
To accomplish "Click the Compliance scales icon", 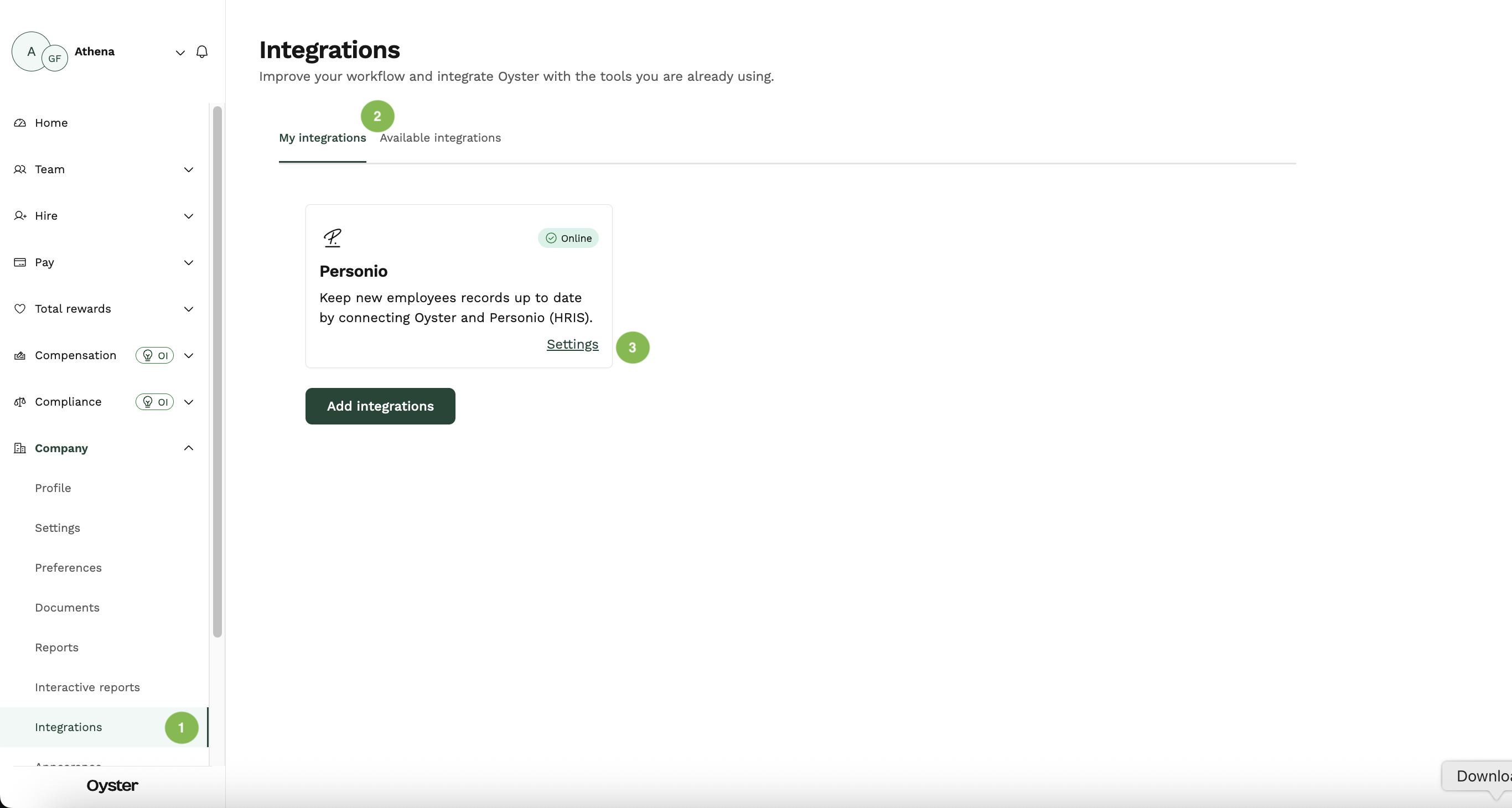I will click(20, 401).
